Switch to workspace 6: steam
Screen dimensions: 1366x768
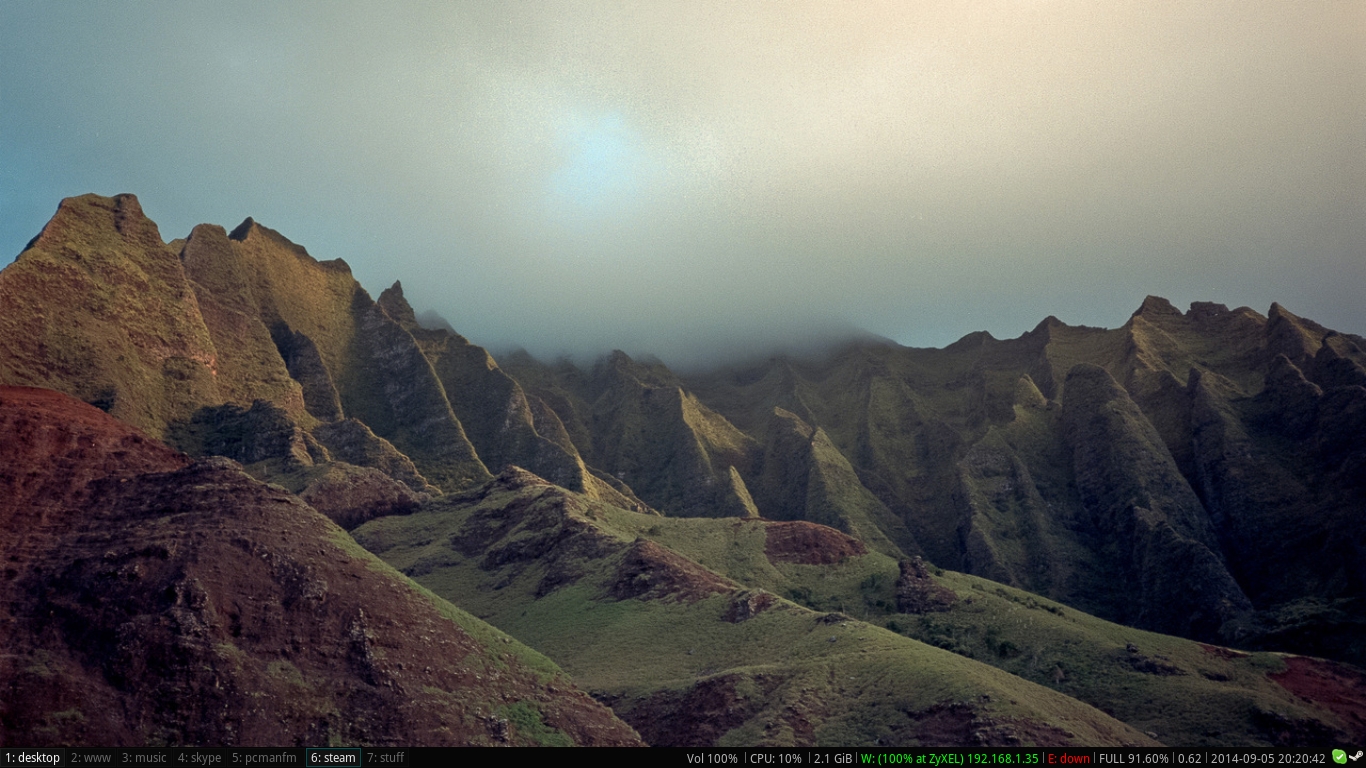(333, 758)
